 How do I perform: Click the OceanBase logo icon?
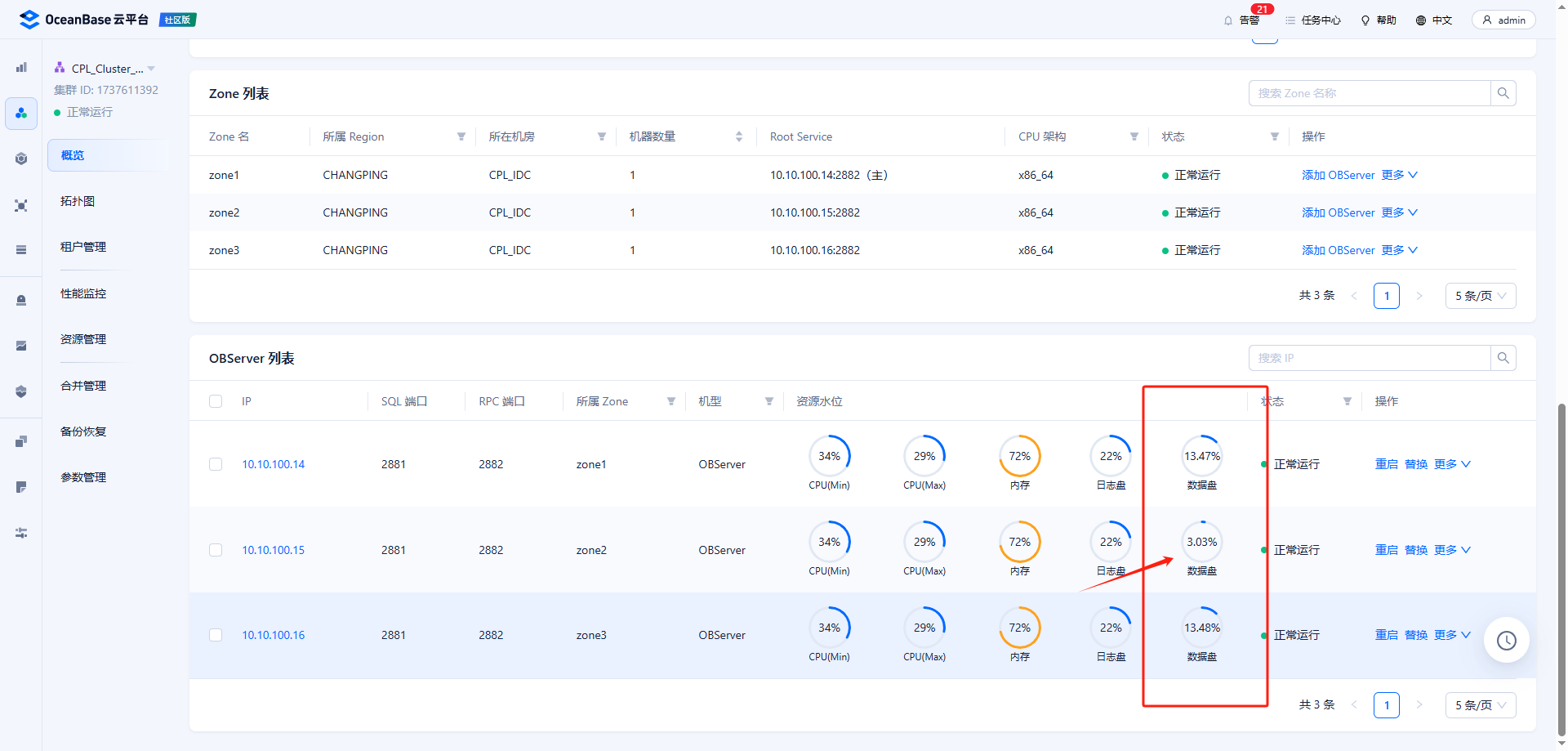click(x=29, y=20)
